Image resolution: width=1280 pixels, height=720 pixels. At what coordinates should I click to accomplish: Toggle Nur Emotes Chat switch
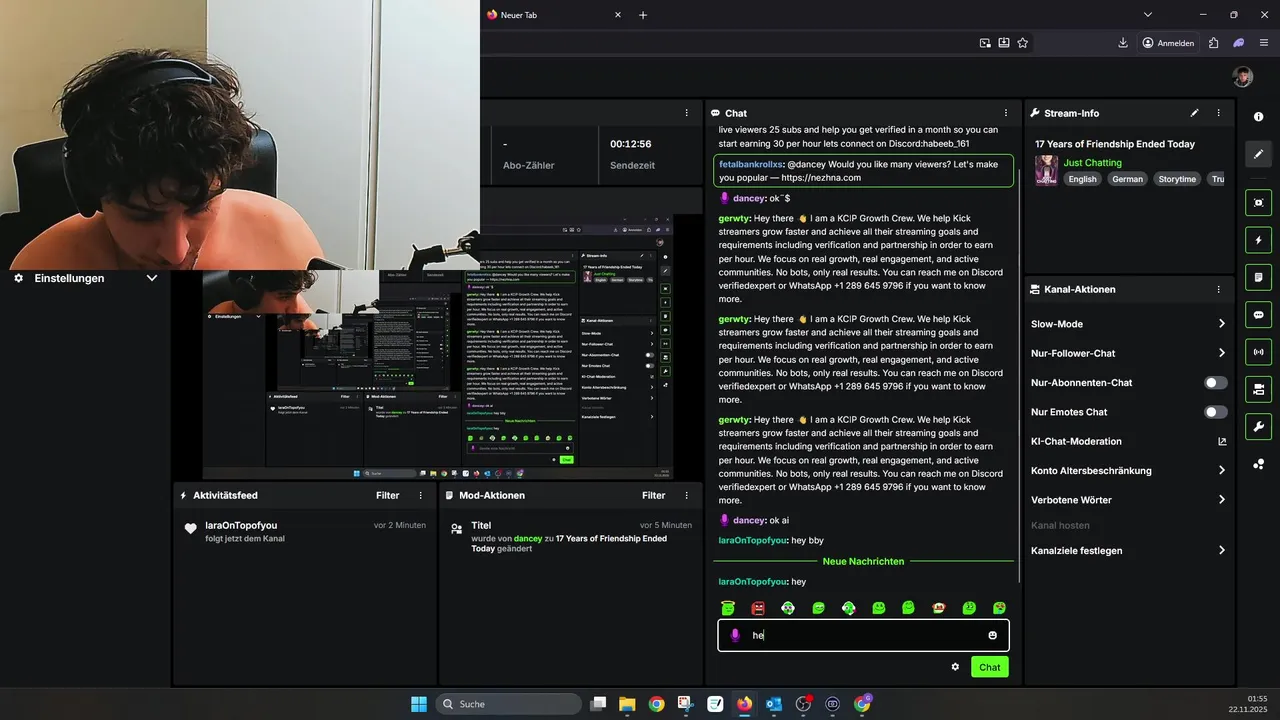pos(1216,412)
